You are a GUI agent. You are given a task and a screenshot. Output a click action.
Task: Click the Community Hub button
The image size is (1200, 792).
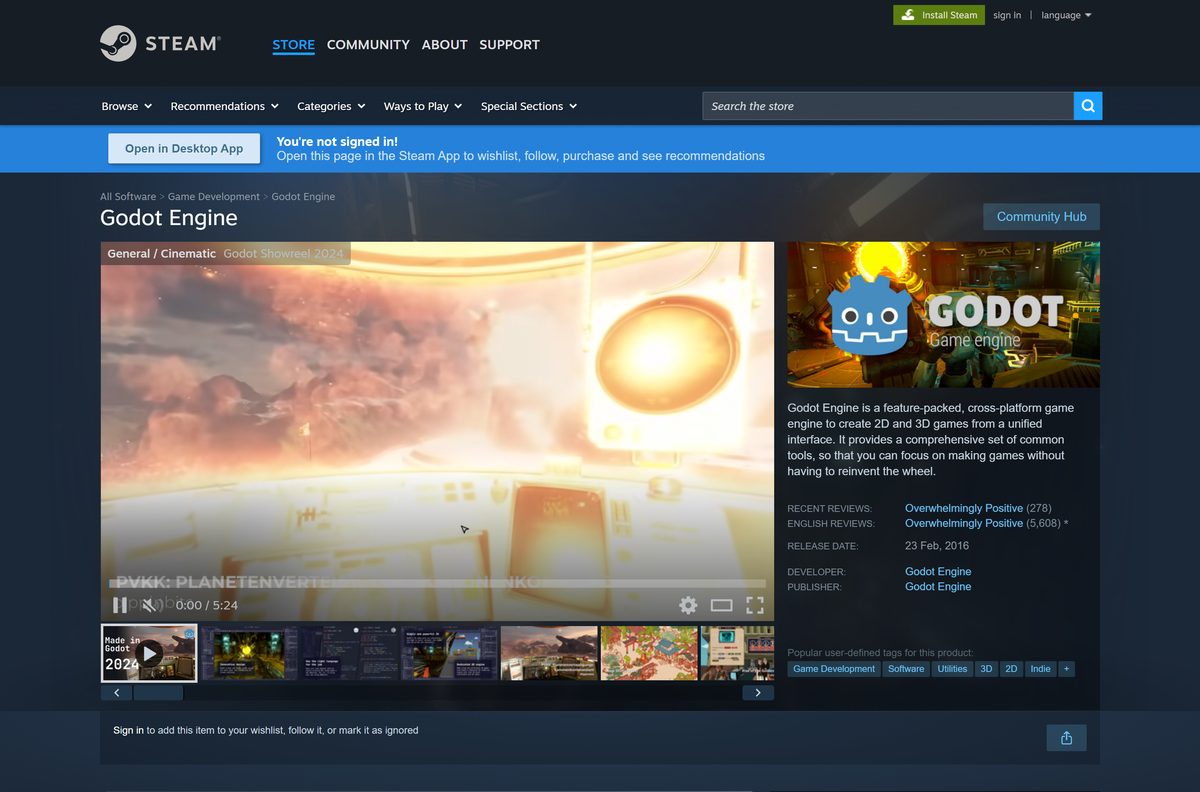pos(1041,217)
